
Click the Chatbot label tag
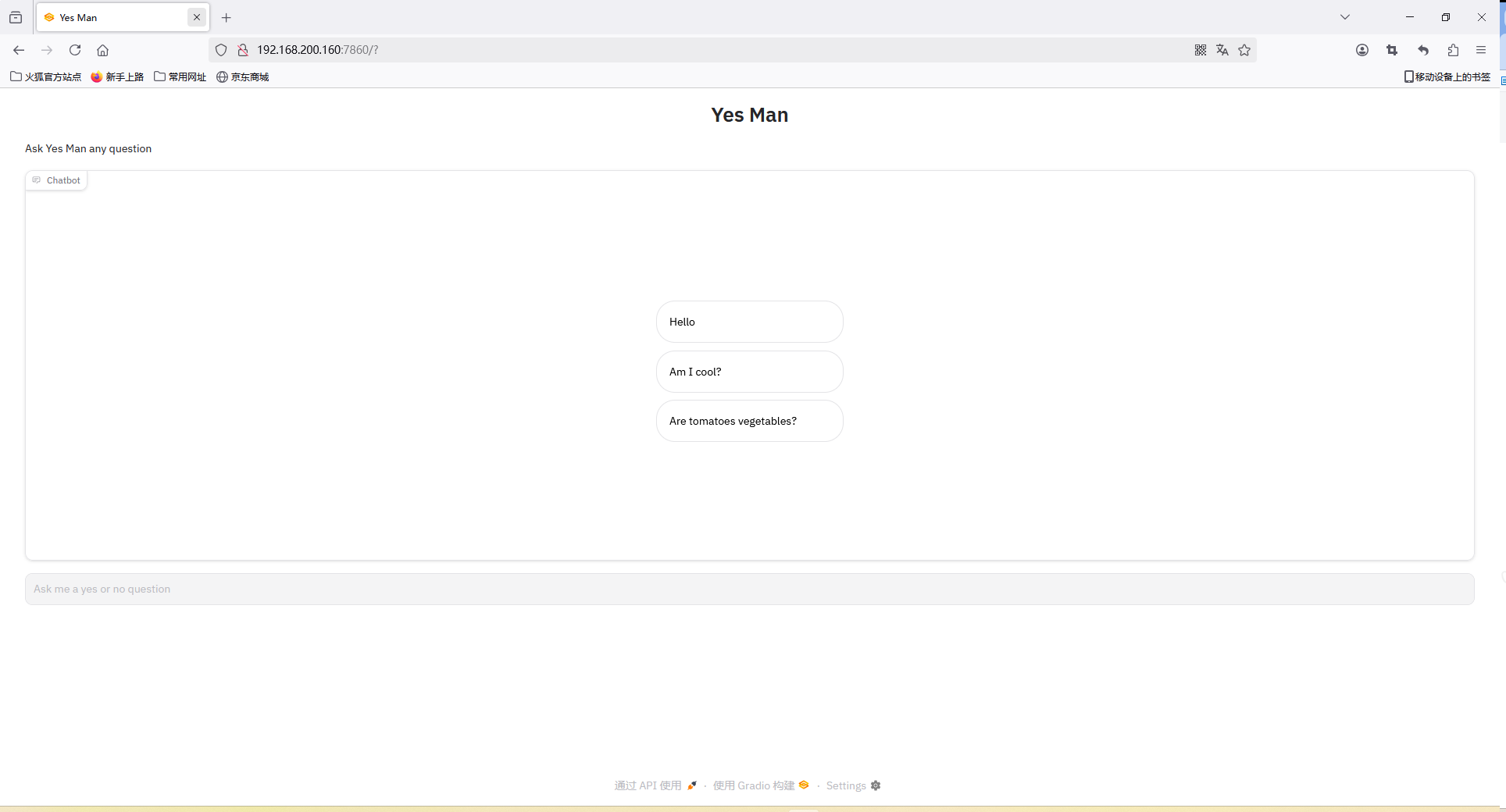[56, 180]
